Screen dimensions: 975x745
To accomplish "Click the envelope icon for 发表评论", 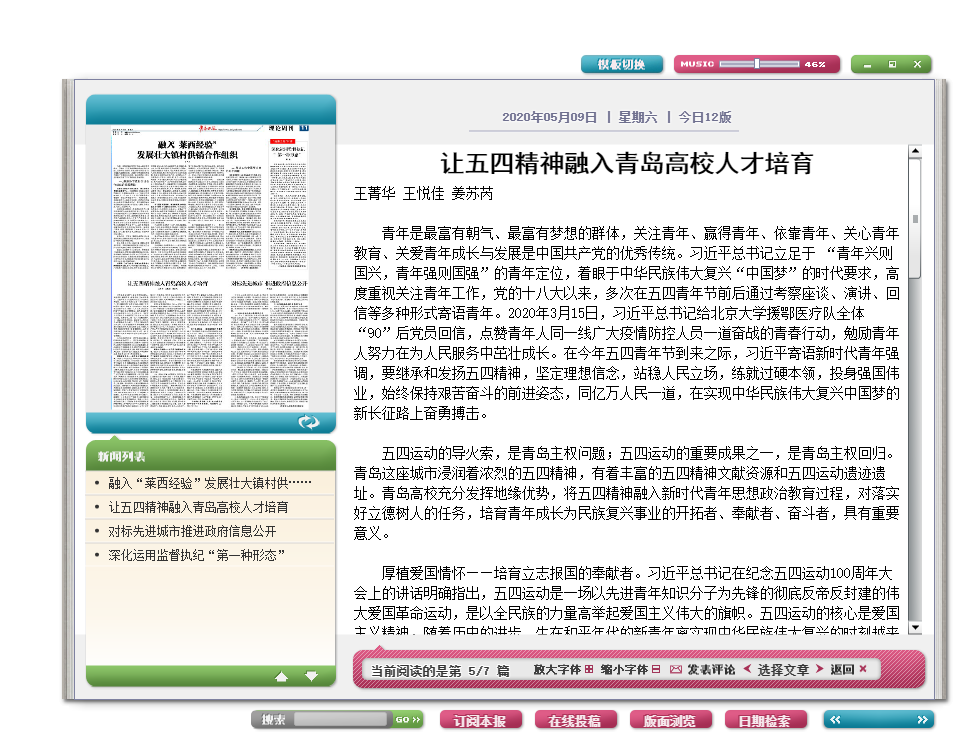I will (676, 669).
